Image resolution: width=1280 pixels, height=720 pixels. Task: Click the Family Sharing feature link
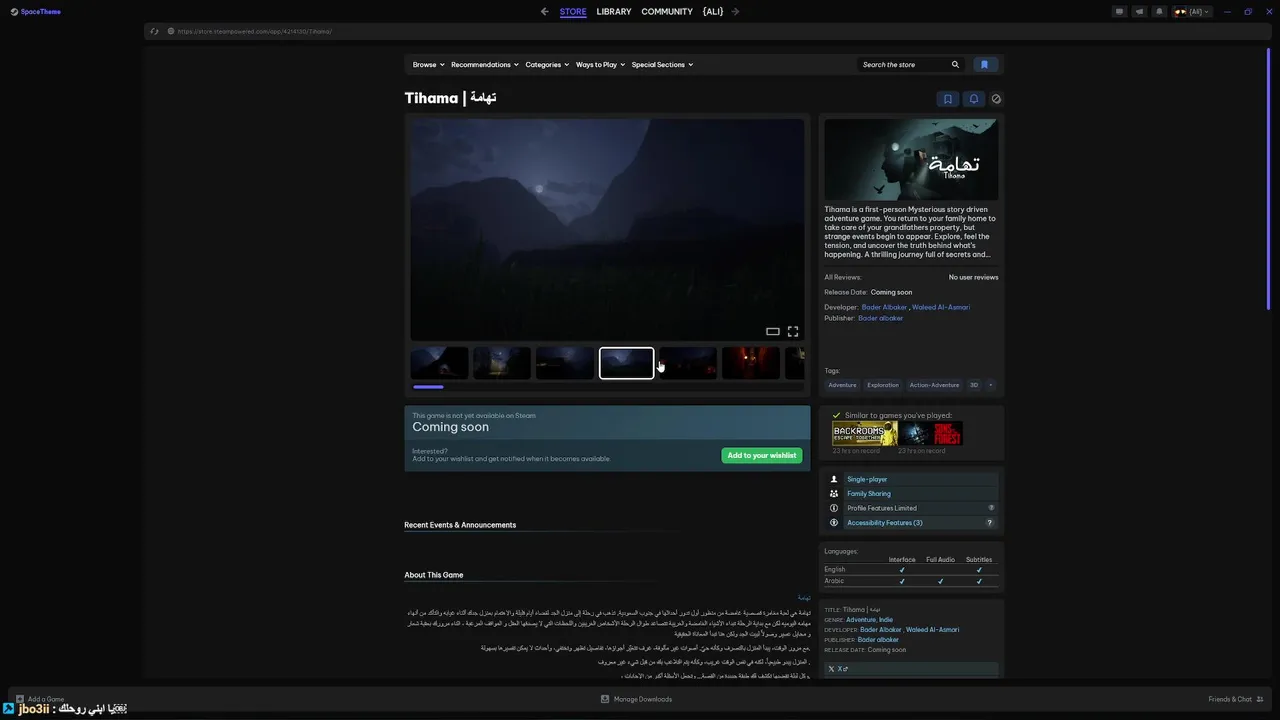869,493
